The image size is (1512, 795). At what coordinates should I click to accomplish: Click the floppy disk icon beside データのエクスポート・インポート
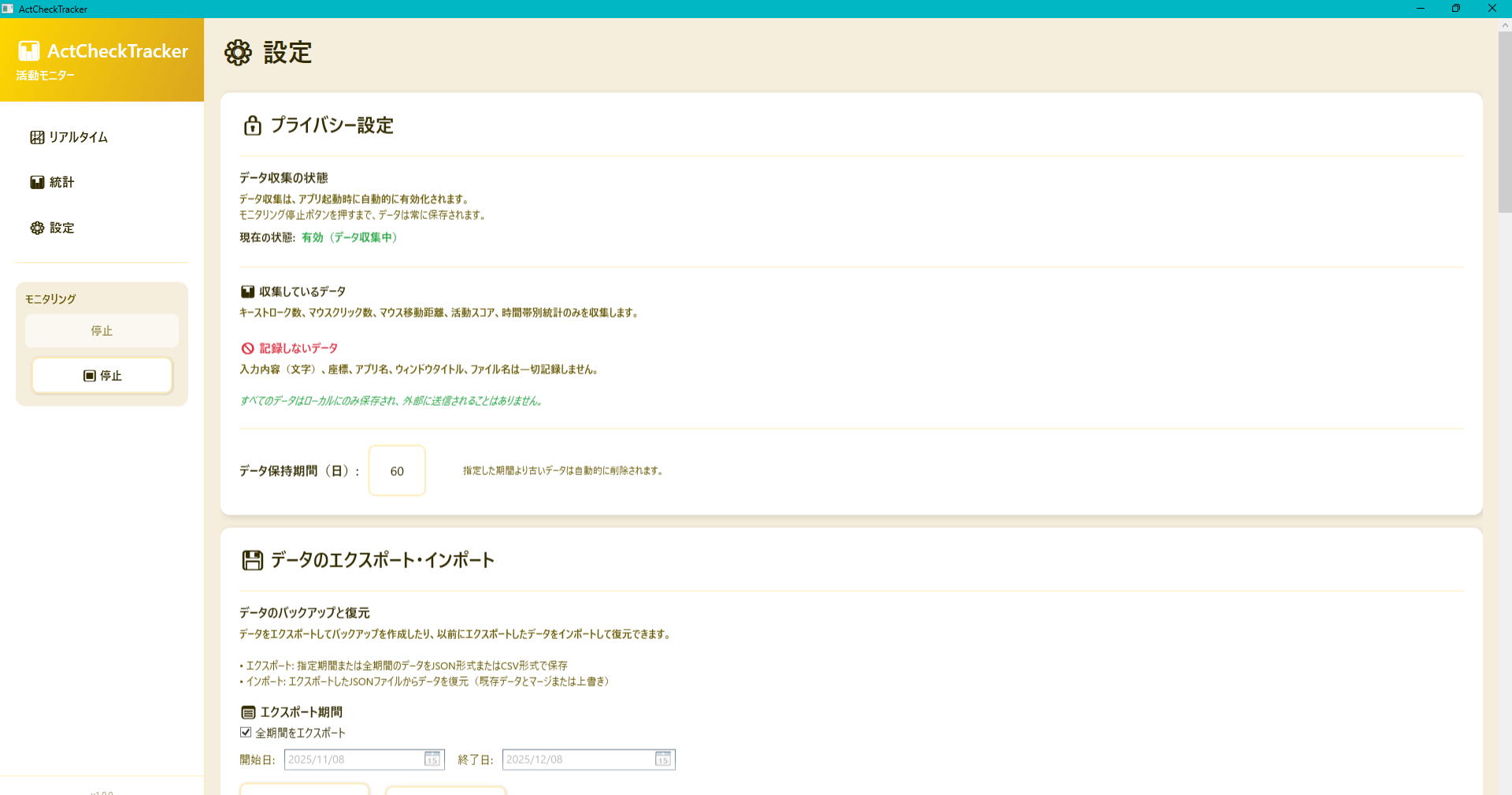click(x=251, y=559)
